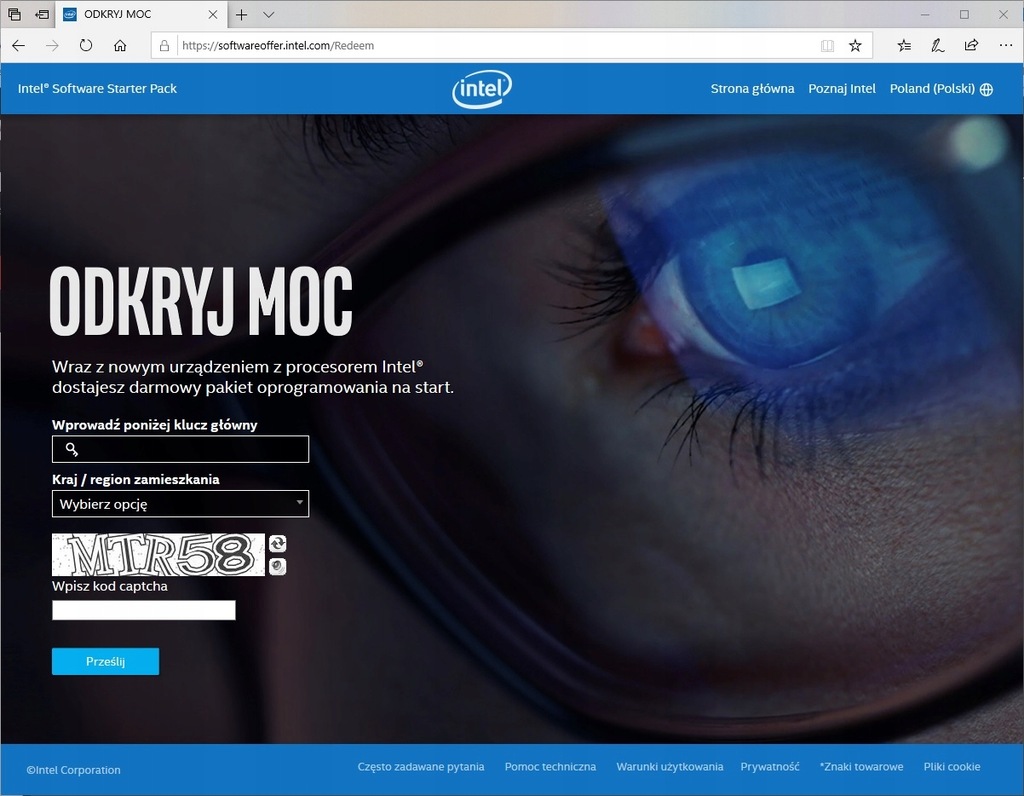Play captcha audio icon

click(278, 566)
